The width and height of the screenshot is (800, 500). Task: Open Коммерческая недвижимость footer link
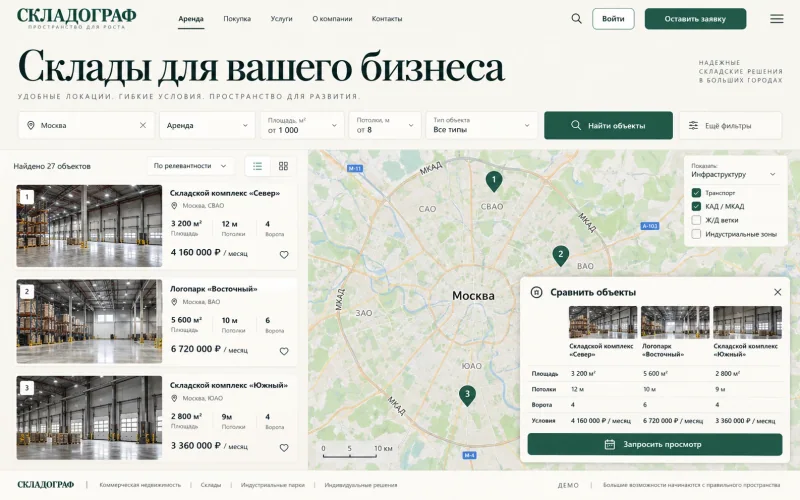click(x=140, y=485)
